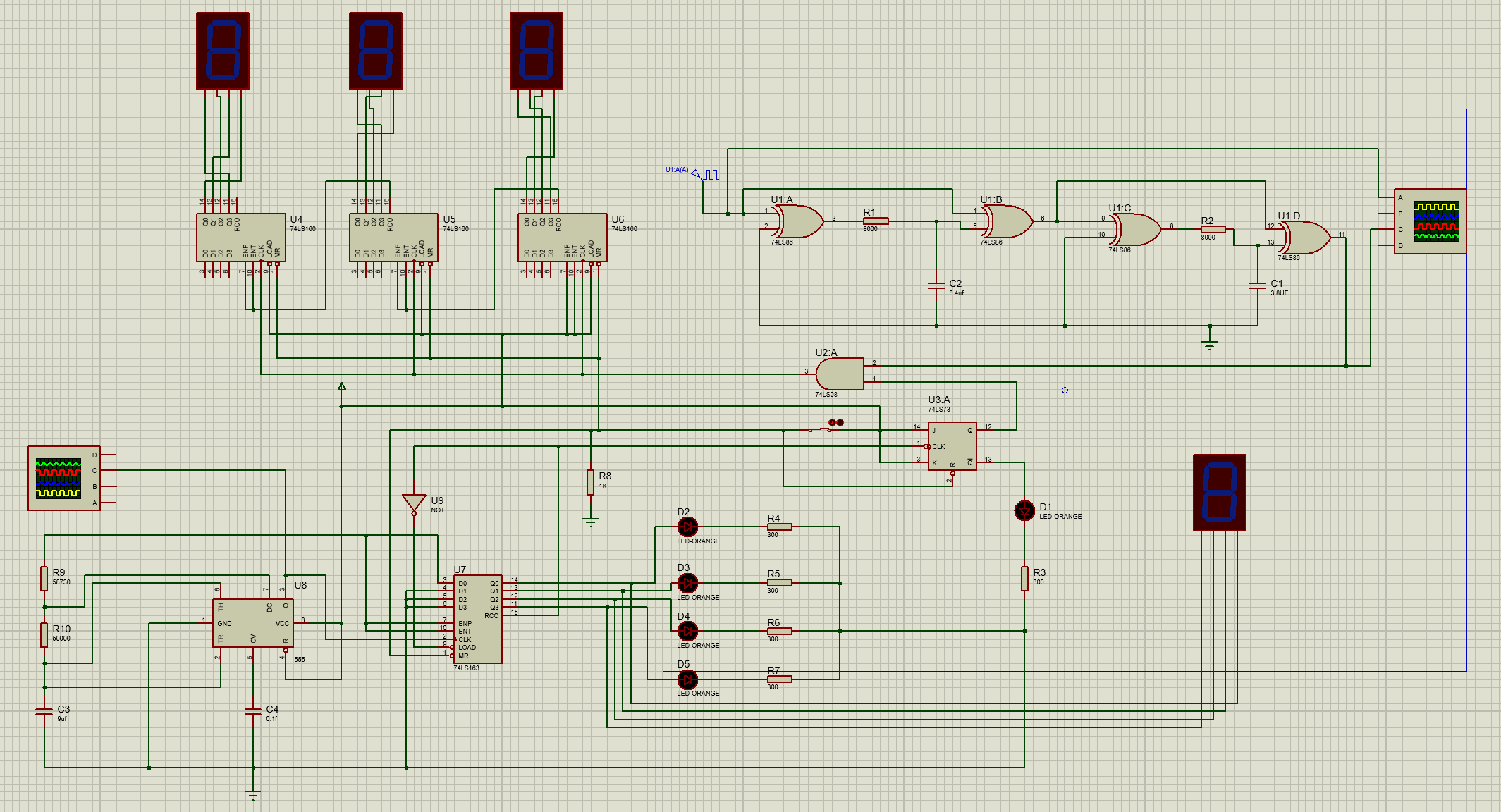The height and width of the screenshot is (812, 1501).
Task: Click the U5 74LS160 counter chip
Action: coord(393,238)
